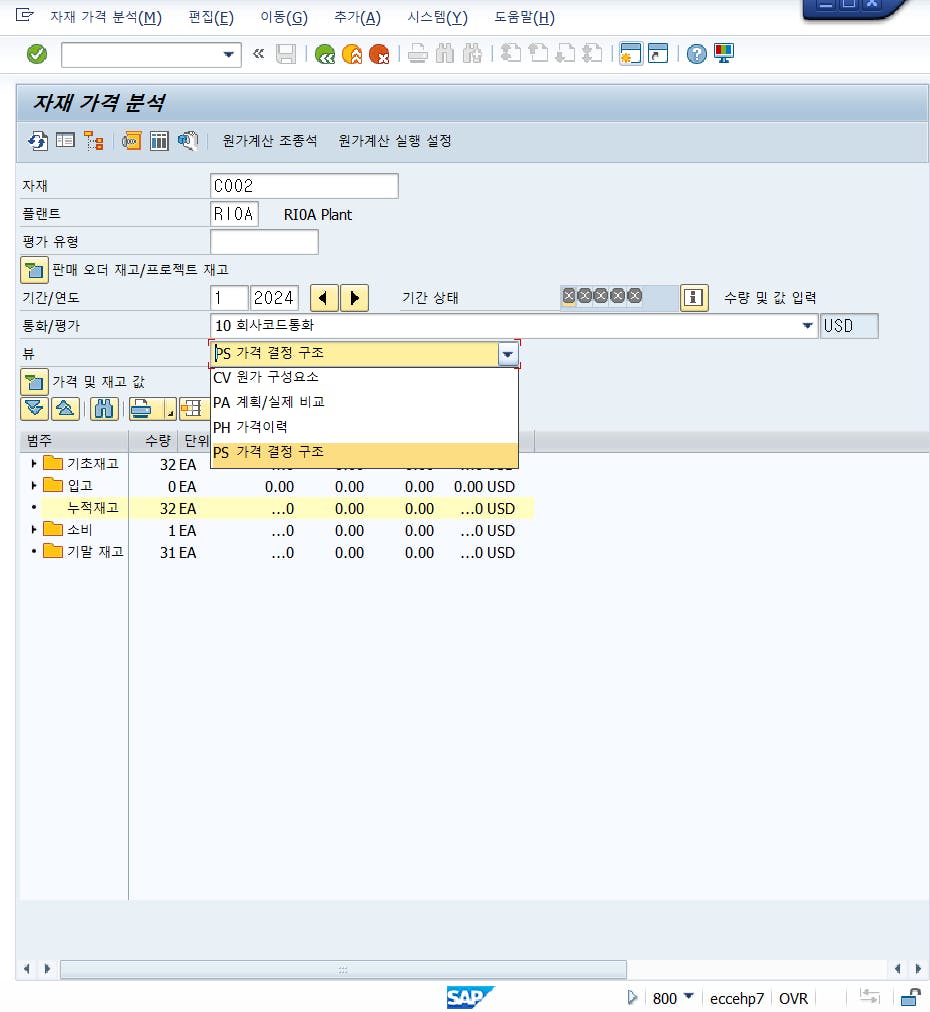930x1012 pixels.
Task: Click the green checkmark Enter icon
Action: tap(37, 54)
